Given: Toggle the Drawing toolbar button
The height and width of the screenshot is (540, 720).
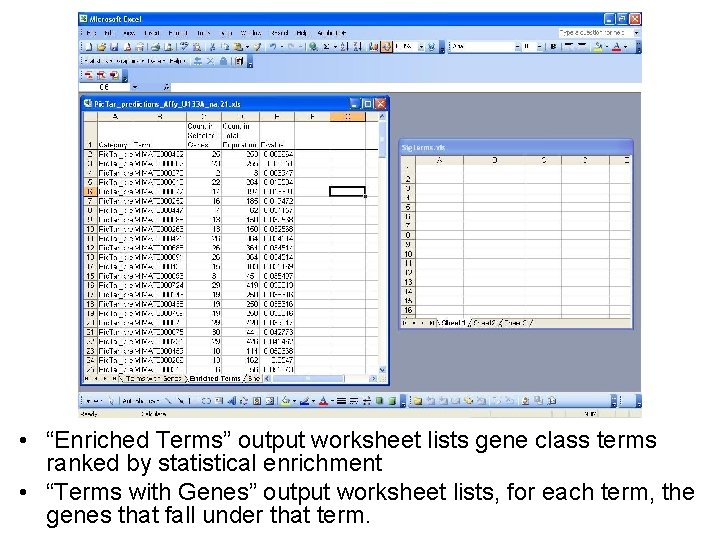Looking at the screenshot, I should pyautogui.click(x=386, y=46).
